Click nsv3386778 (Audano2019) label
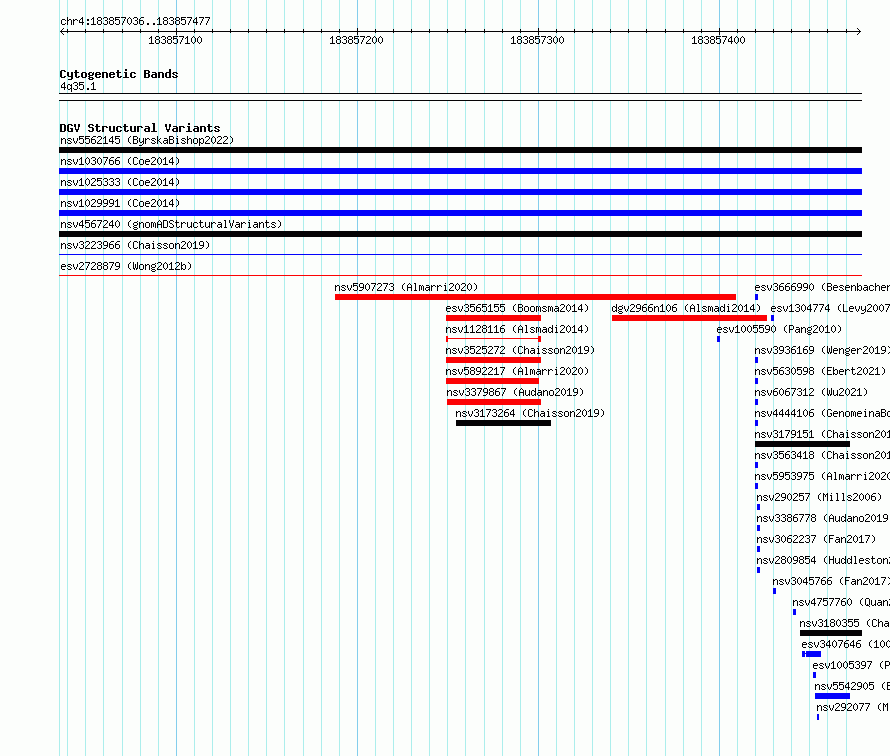The height and width of the screenshot is (756, 890). [822, 518]
